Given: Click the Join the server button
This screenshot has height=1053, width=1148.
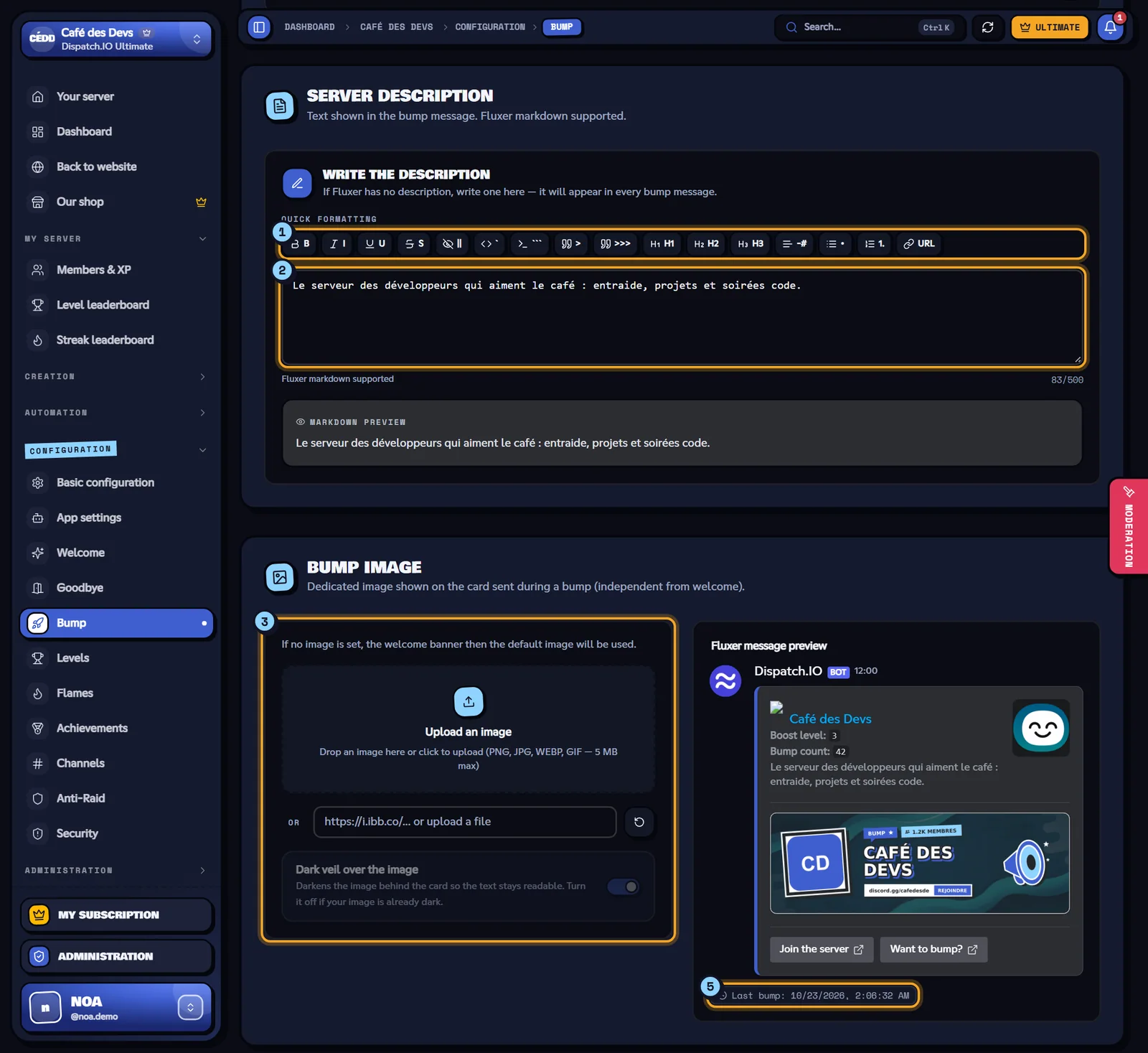Looking at the screenshot, I should [x=822, y=950].
